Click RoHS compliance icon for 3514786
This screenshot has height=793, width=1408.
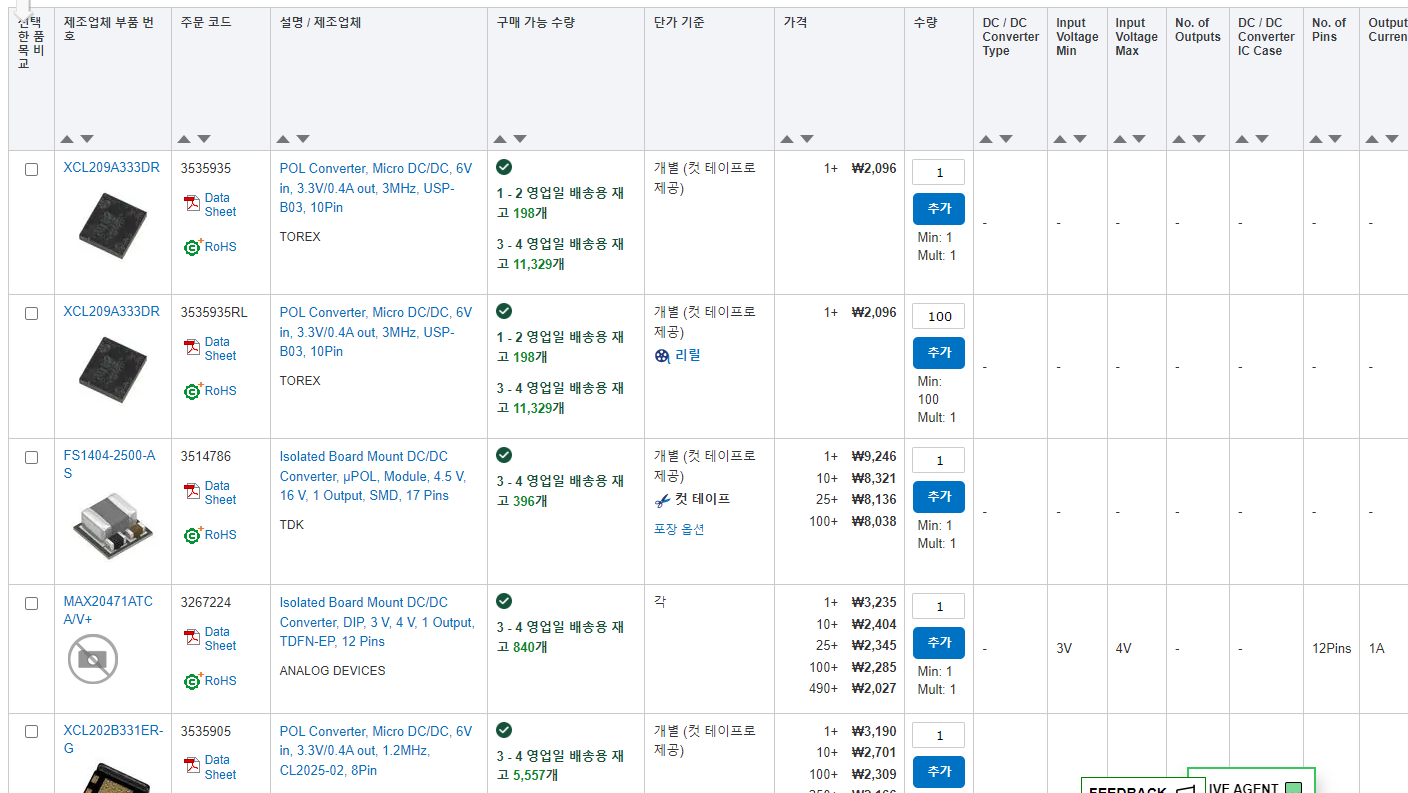[193, 534]
